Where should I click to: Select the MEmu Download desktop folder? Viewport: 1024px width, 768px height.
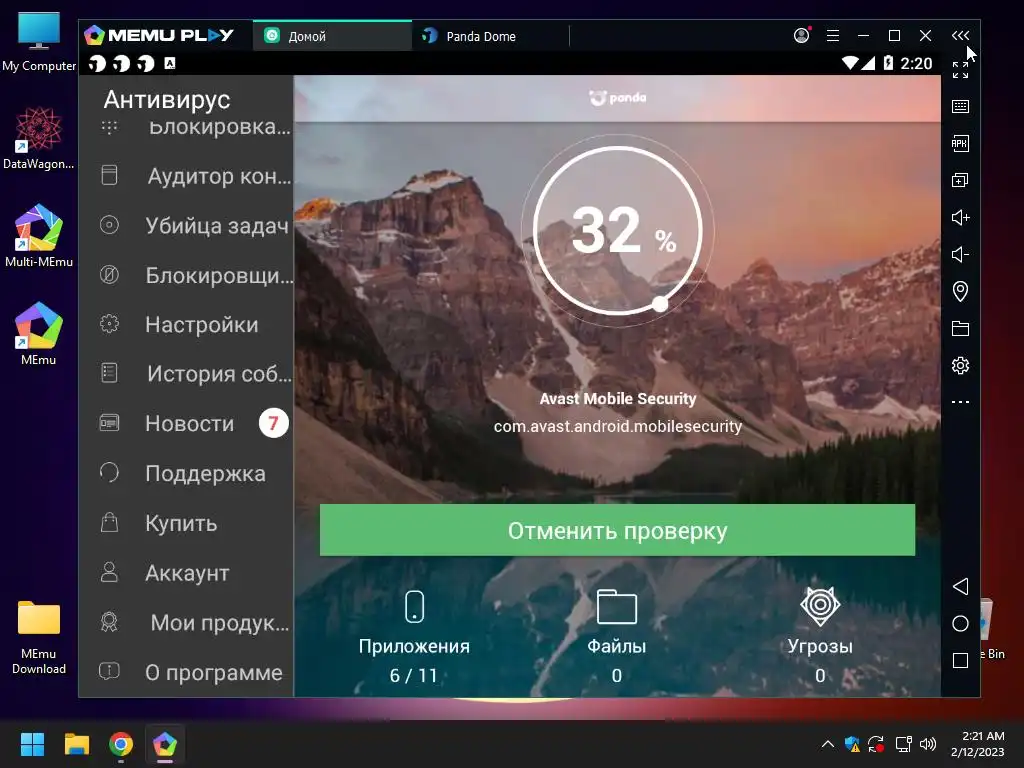pyautogui.click(x=39, y=637)
